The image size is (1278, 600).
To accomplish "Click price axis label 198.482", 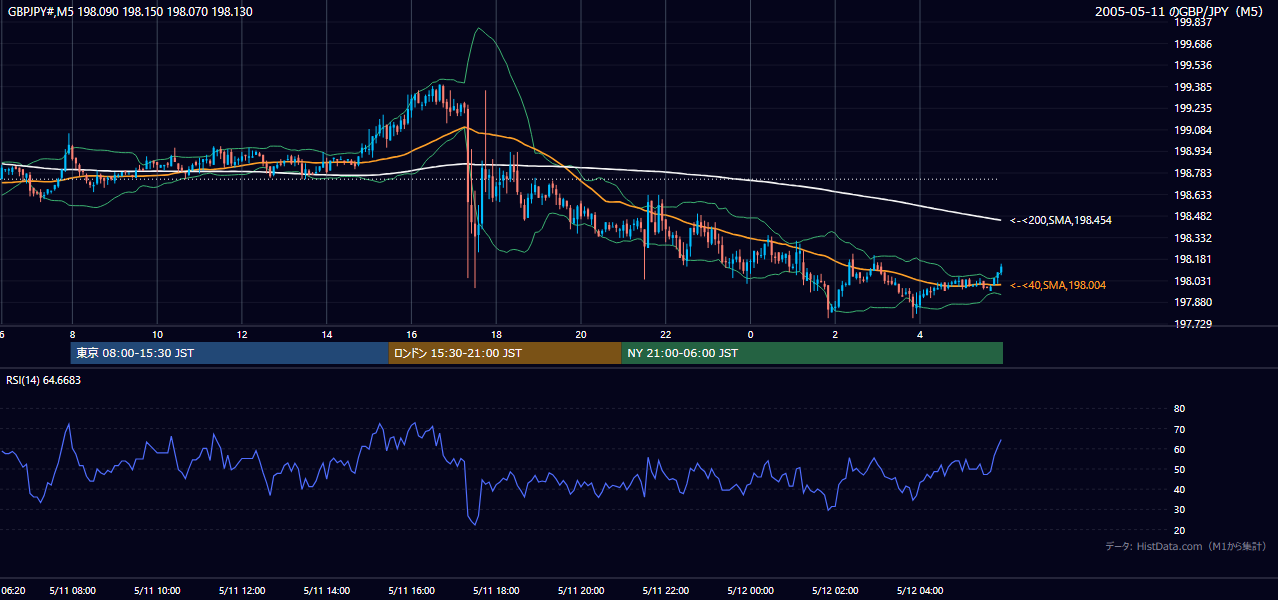I will click(x=1192, y=216).
